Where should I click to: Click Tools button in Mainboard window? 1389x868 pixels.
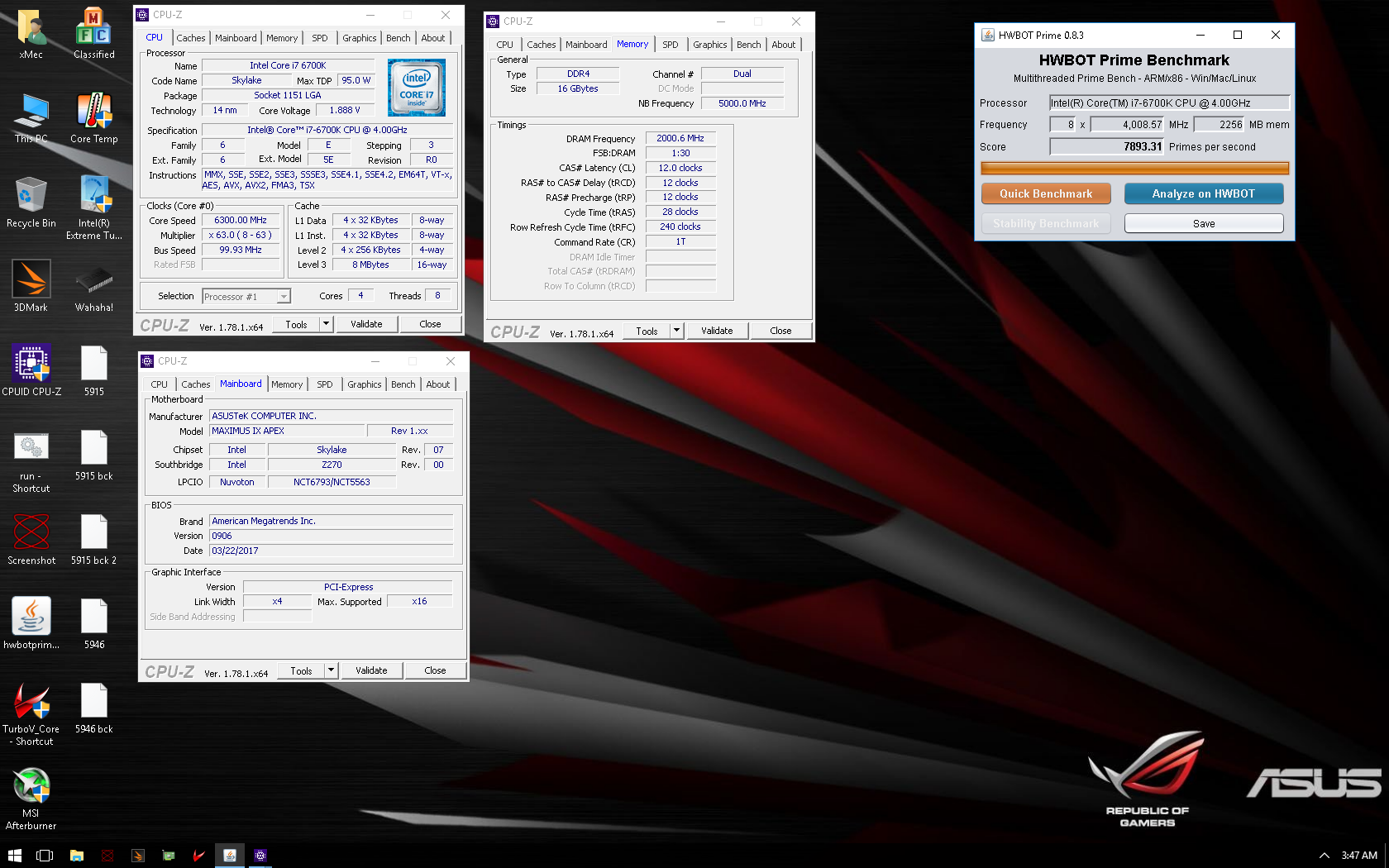(x=302, y=670)
